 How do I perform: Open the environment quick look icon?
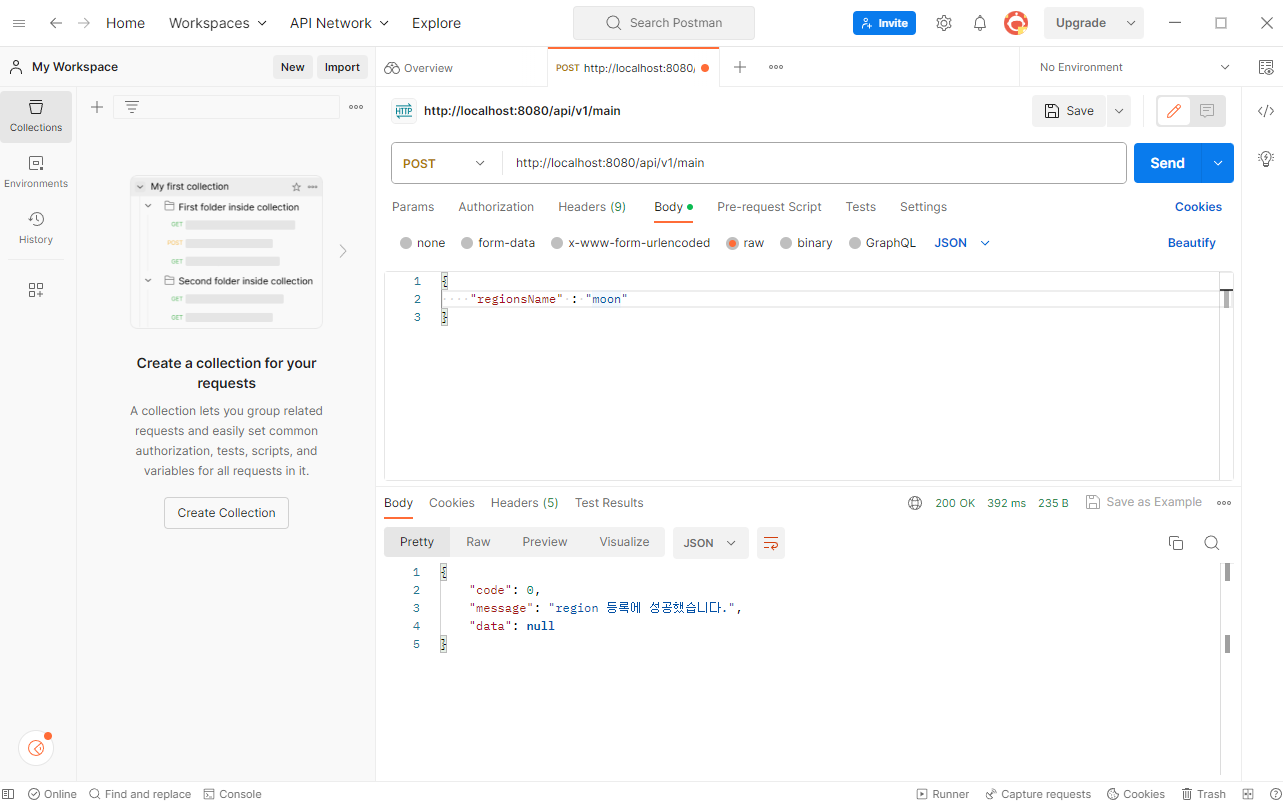coord(1265,67)
